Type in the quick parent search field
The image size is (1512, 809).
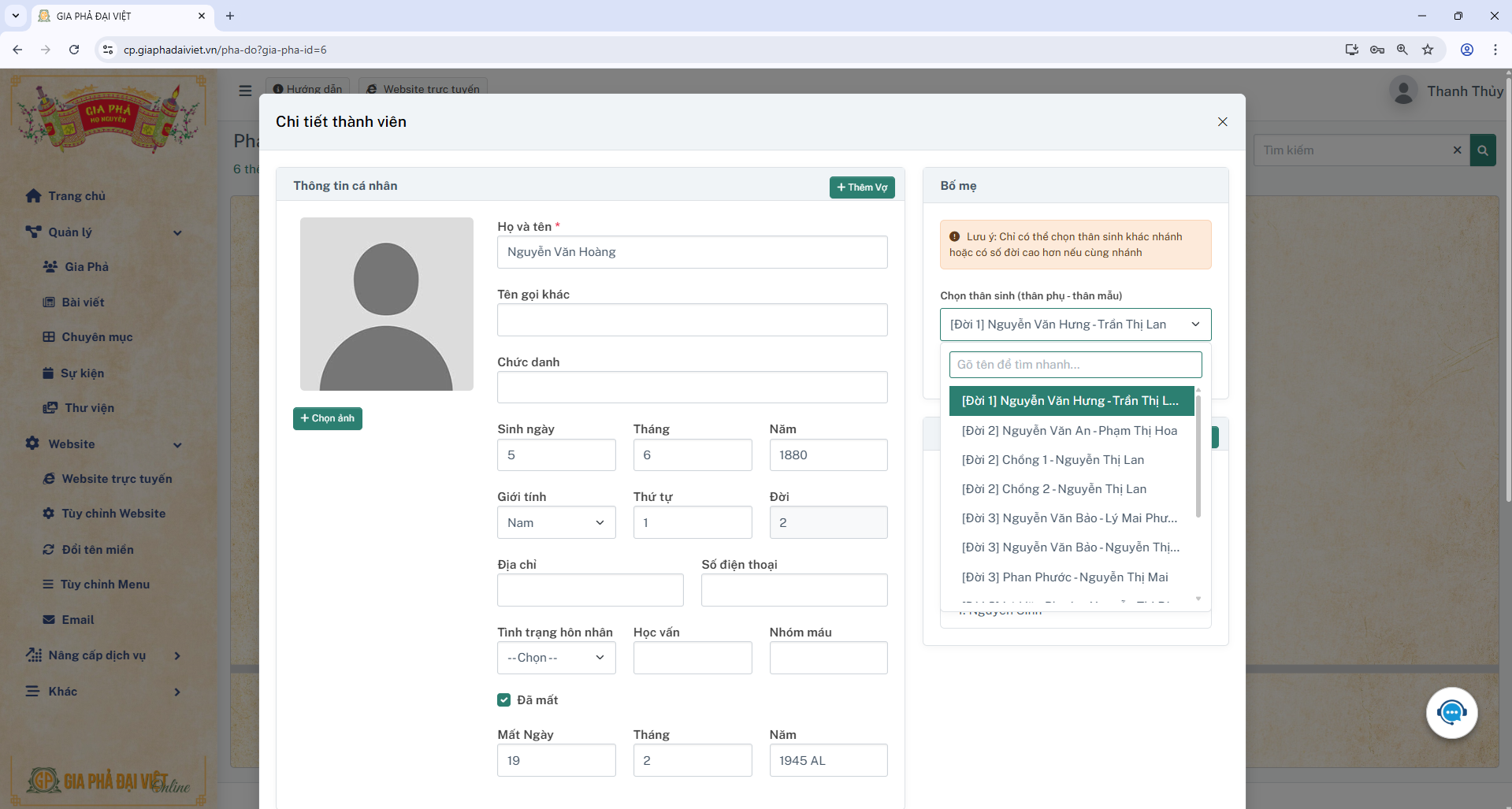coord(1075,365)
